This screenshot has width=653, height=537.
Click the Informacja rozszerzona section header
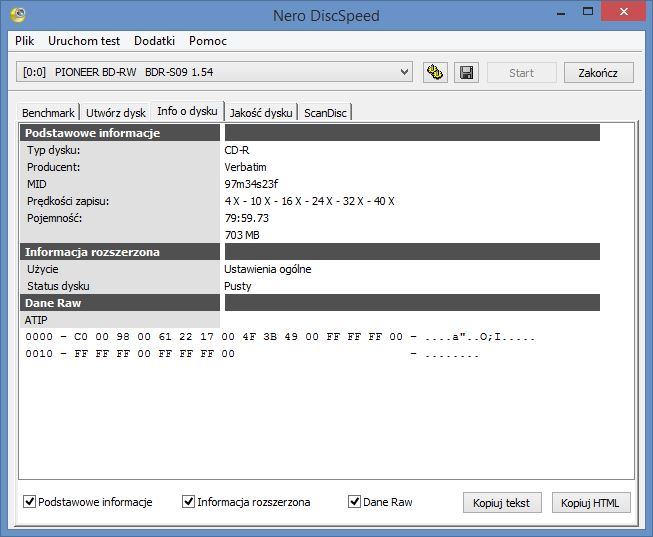[120, 252]
